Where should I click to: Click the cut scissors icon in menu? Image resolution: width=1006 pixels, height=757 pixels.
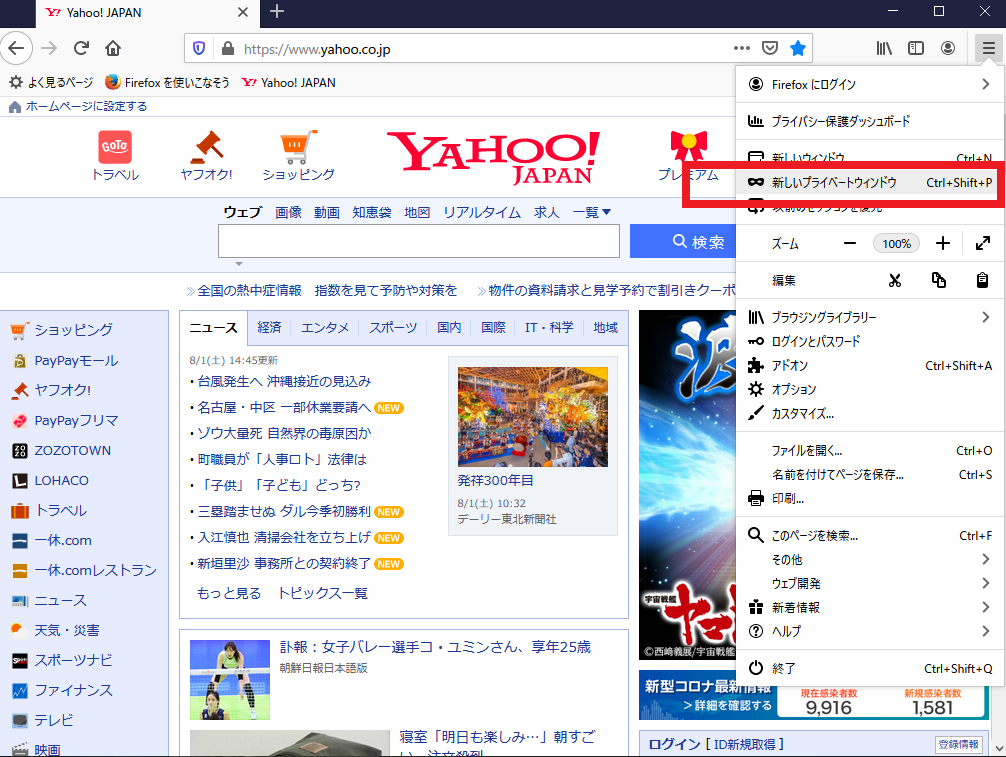(894, 280)
